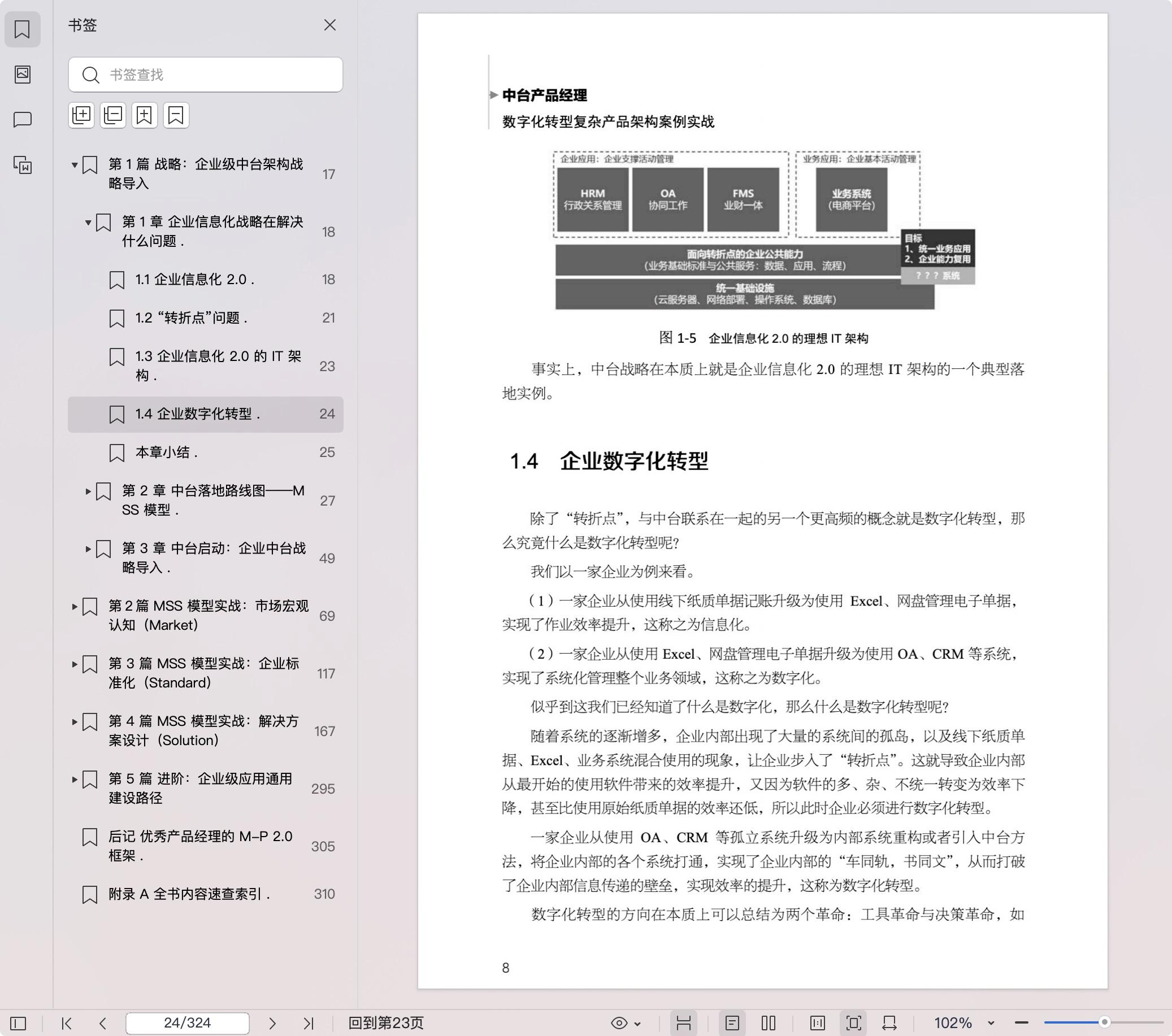Screen dimensions: 1172x1036
Task: Click heading 1.4 企业数字化转型 in document
Action: pyautogui.click(x=609, y=461)
